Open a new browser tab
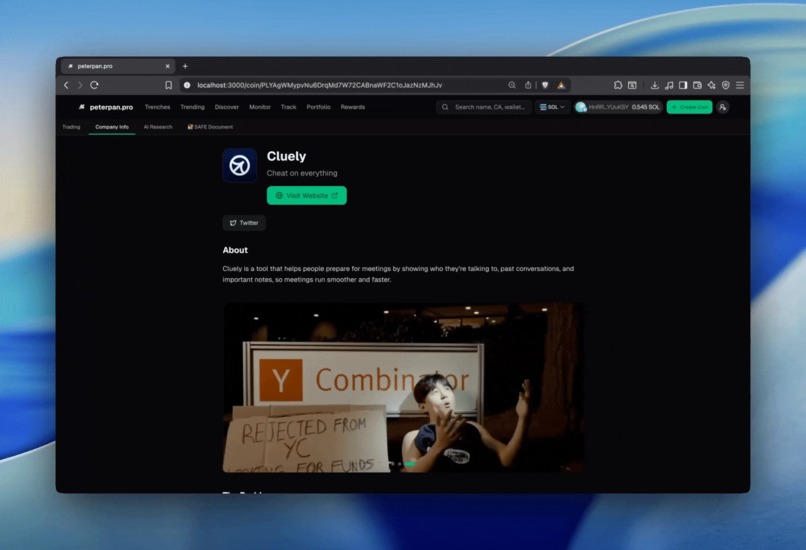806x550 pixels. coord(185,66)
